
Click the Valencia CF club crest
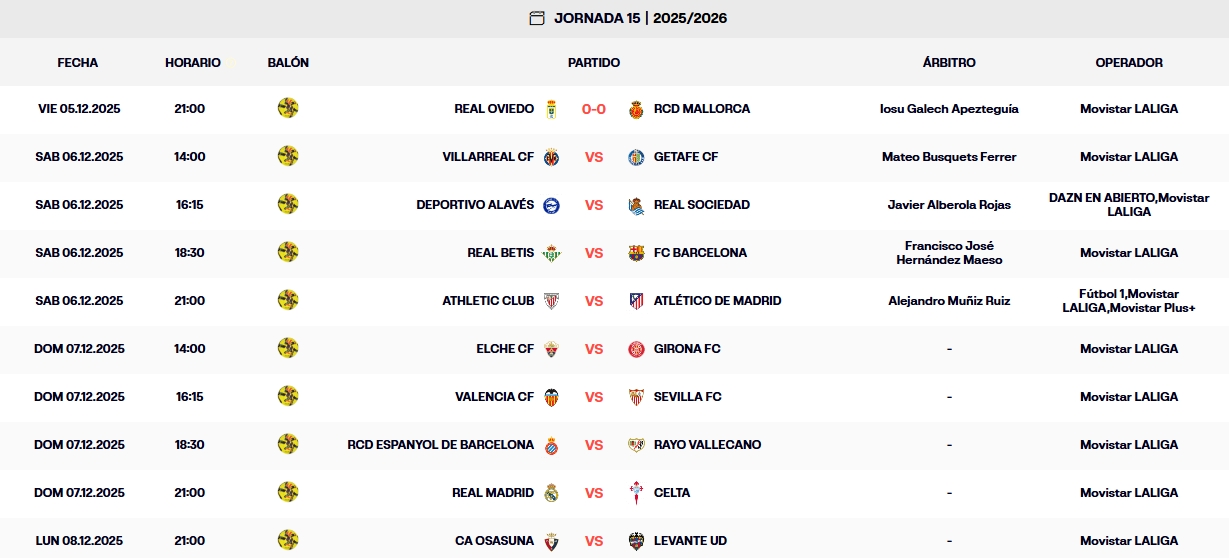pos(551,397)
